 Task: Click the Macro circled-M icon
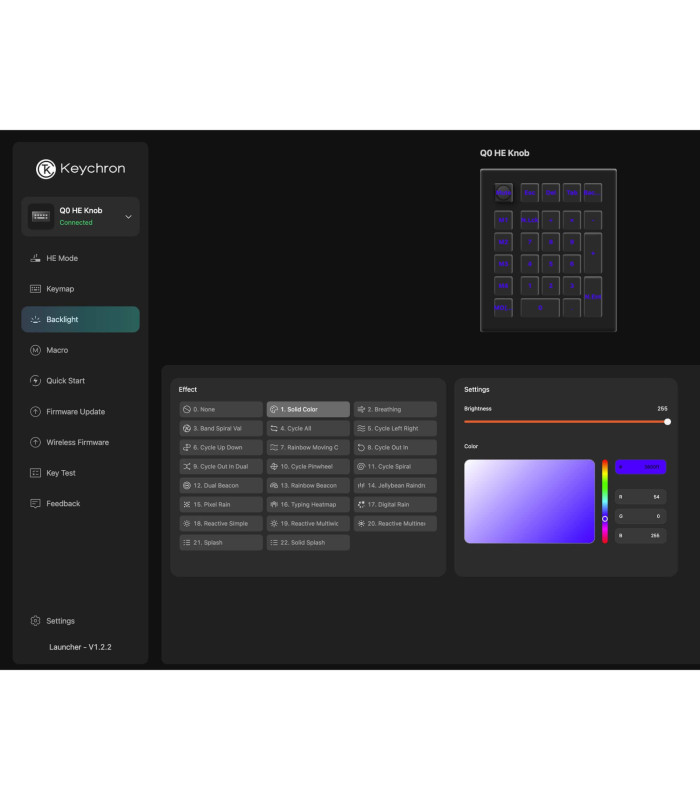[36, 350]
